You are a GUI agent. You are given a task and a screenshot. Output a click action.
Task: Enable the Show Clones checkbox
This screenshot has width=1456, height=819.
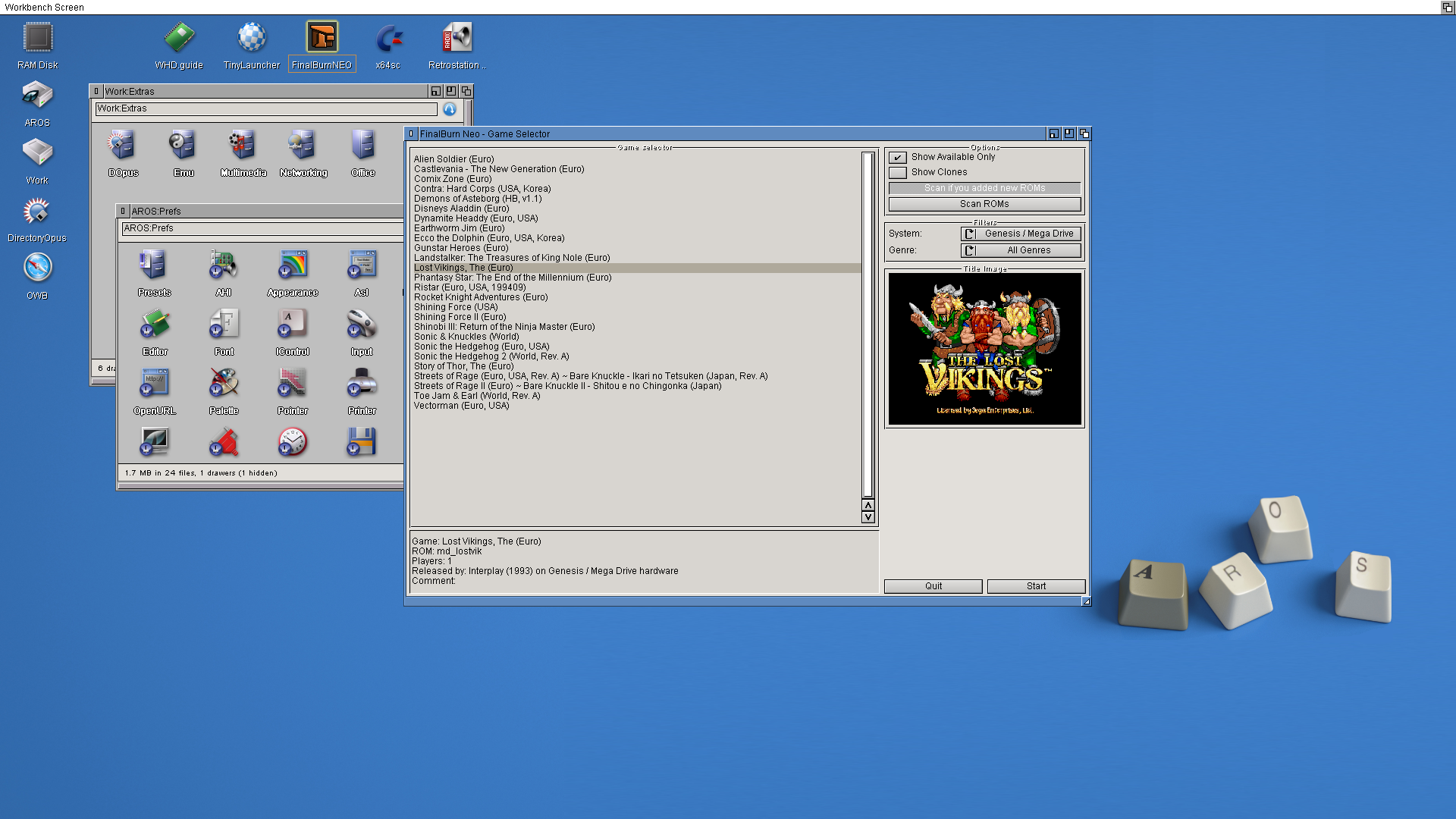[x=898, y=173]
